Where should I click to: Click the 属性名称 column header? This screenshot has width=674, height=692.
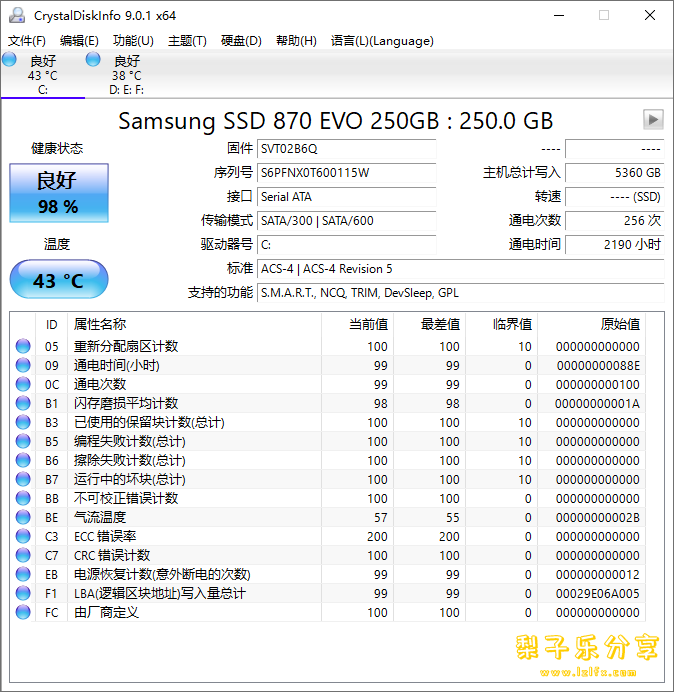(x=195, y=325)
